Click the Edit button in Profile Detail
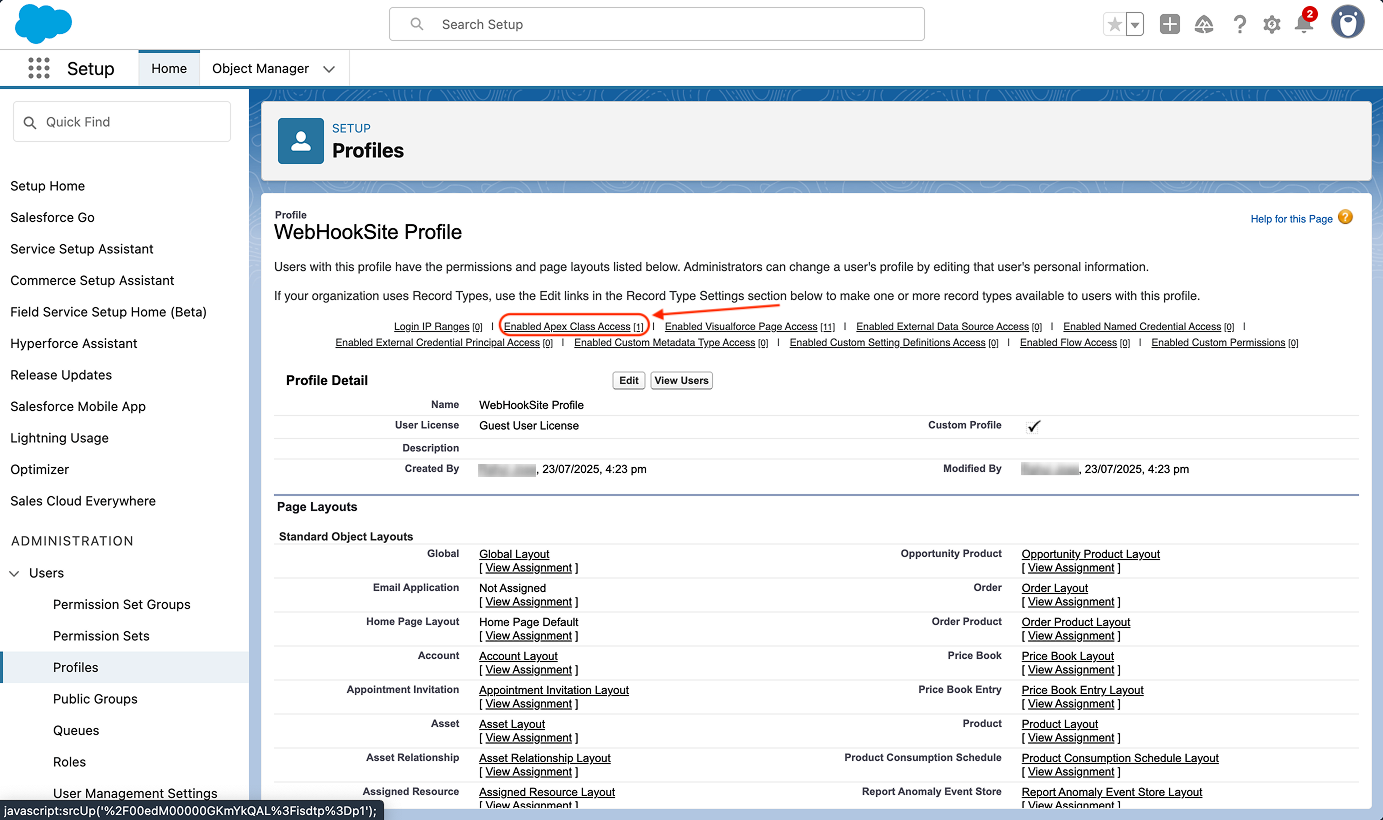The height and width of the screenshot is (820, 1383). pos(629,380)
